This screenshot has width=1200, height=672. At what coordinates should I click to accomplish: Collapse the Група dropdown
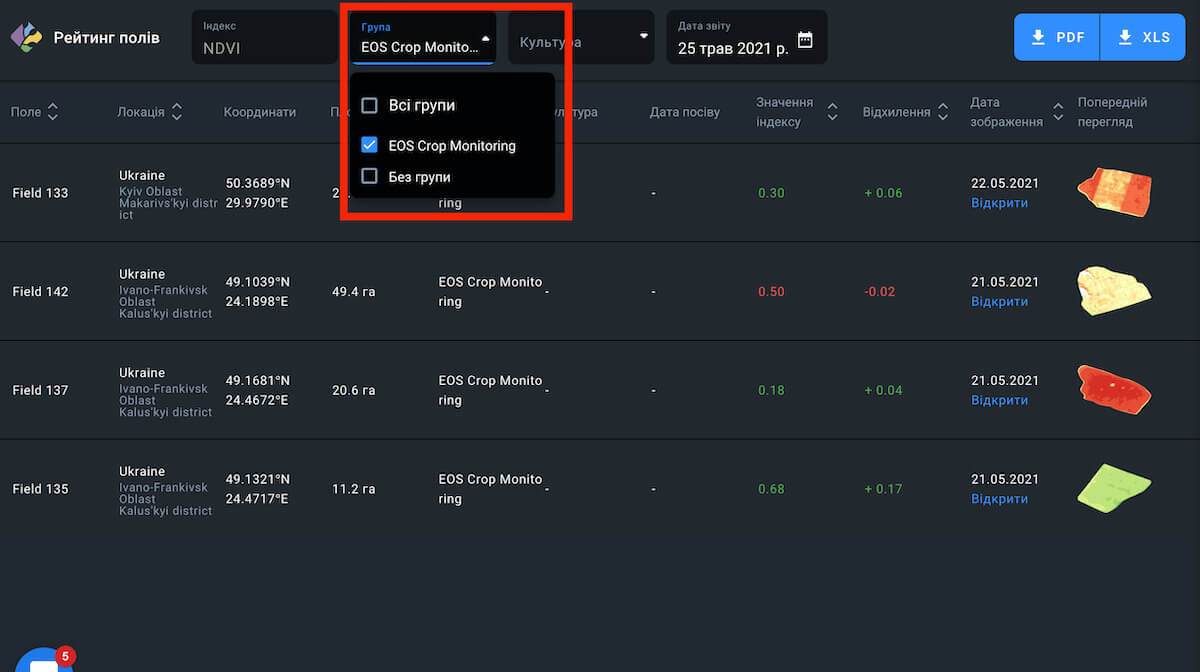[486, 38]
